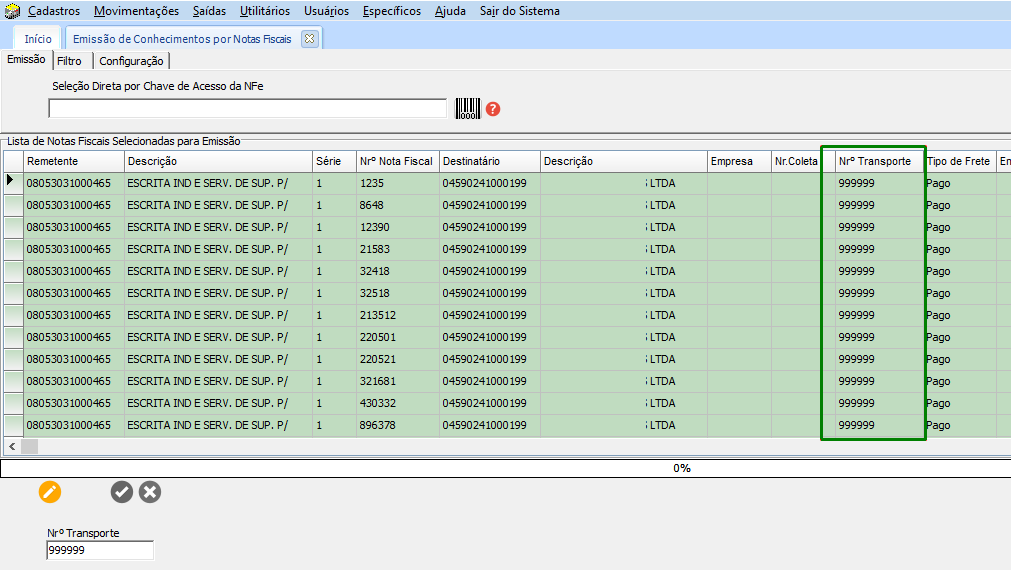Click Sair do Sistema
The width and height of the screenshot is (1011, 570).
520,11
